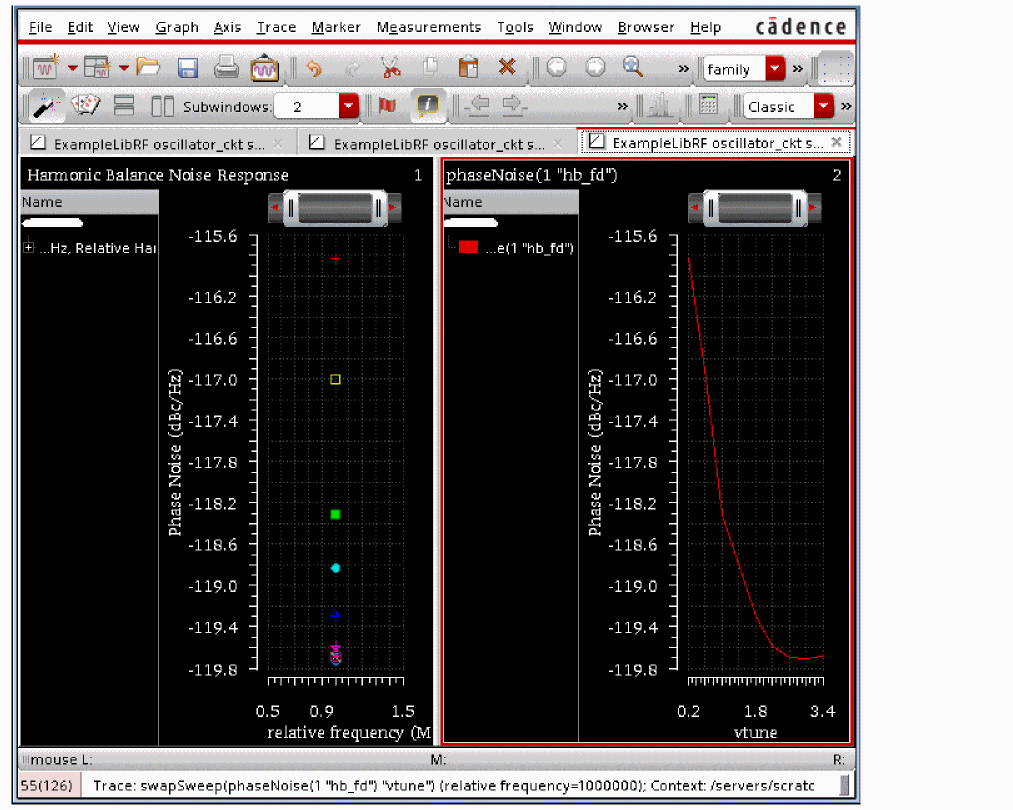Click the Cut scissors icon
This screenshot has width=1013, height=810.
click(390, 68)
